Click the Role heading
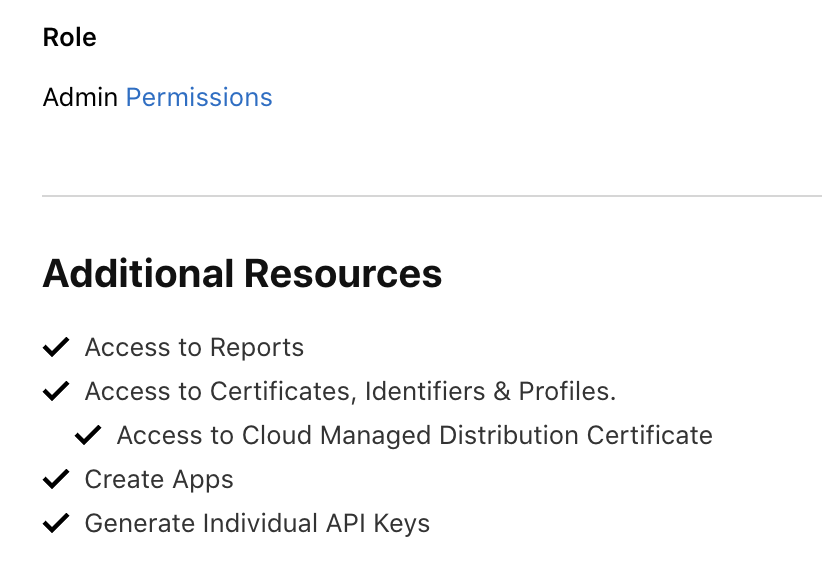The image size is (822, 584). [70, 38]
